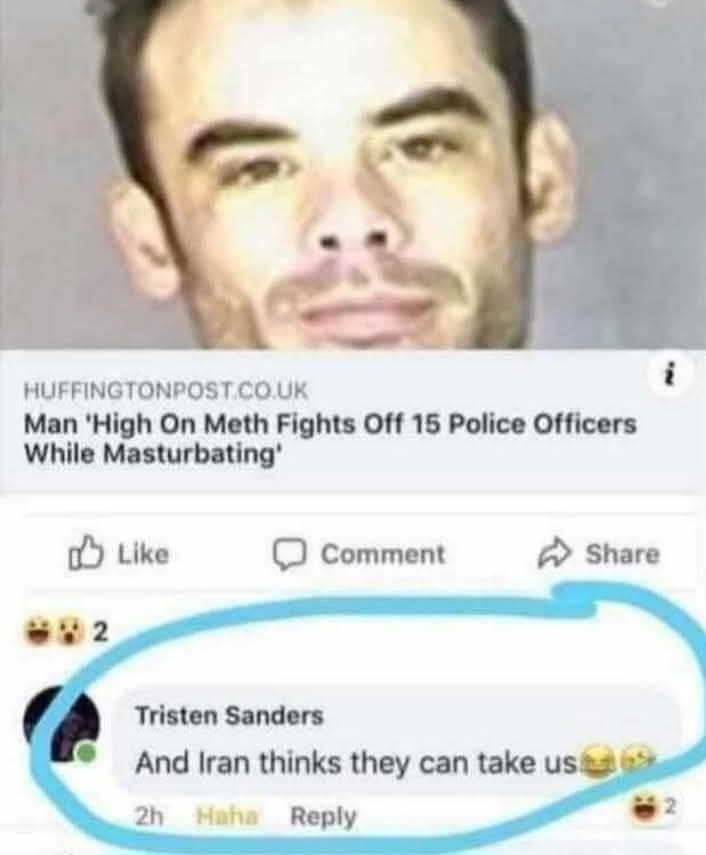Open the 'Man High On Meth' headline

pyautogui.click(x=330, y=438)
